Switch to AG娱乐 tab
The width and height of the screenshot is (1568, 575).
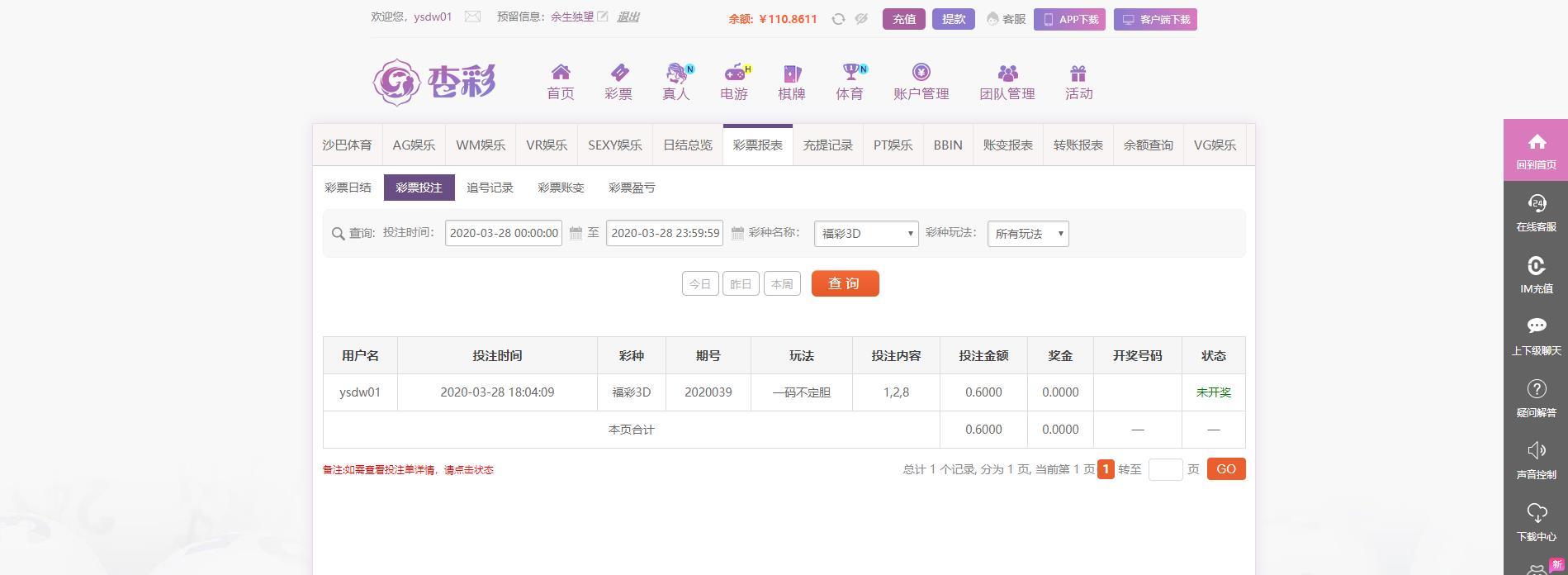[414, 145]
